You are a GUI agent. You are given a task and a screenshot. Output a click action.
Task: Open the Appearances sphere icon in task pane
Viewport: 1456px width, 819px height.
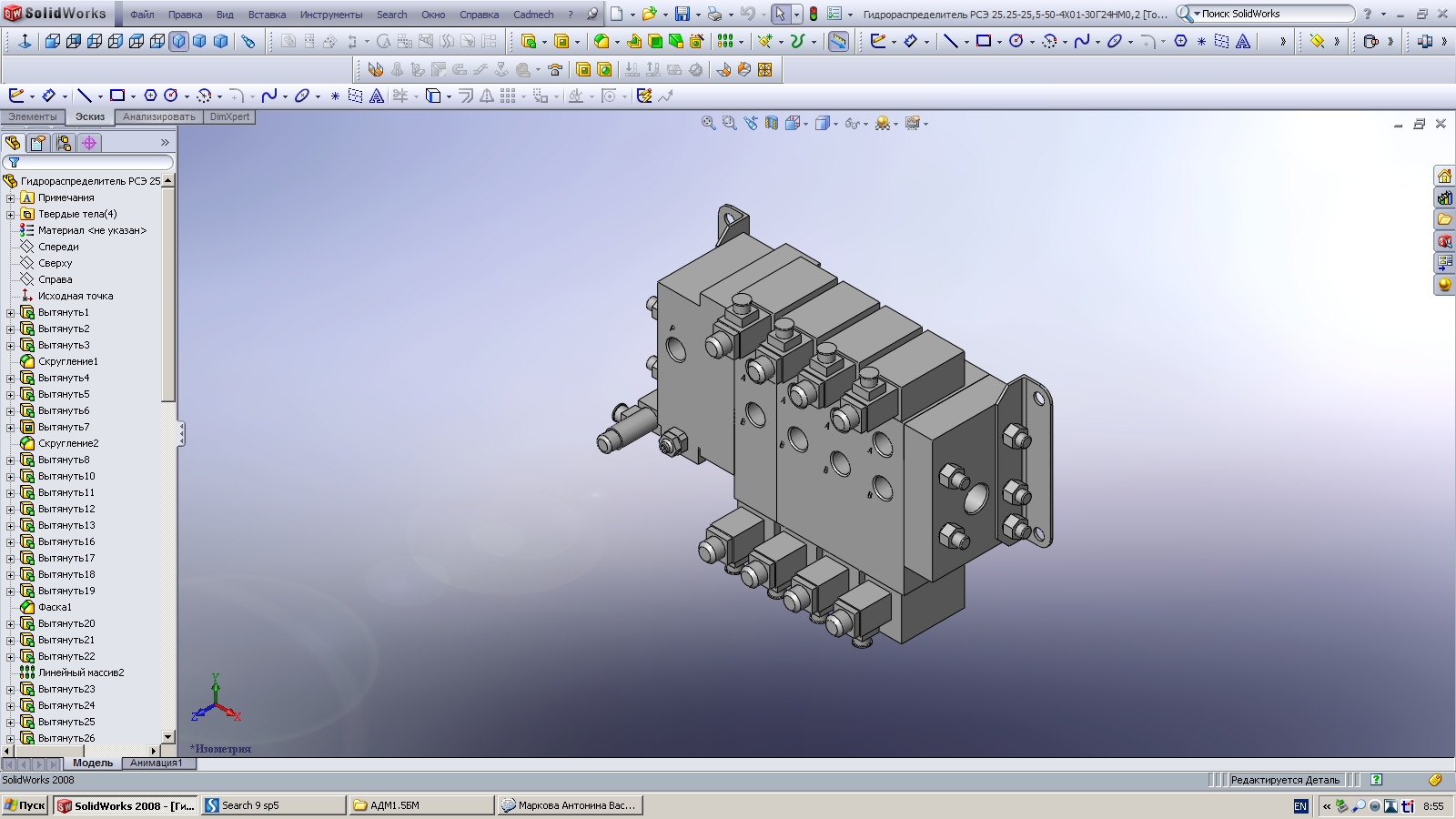pos(1444,285)
